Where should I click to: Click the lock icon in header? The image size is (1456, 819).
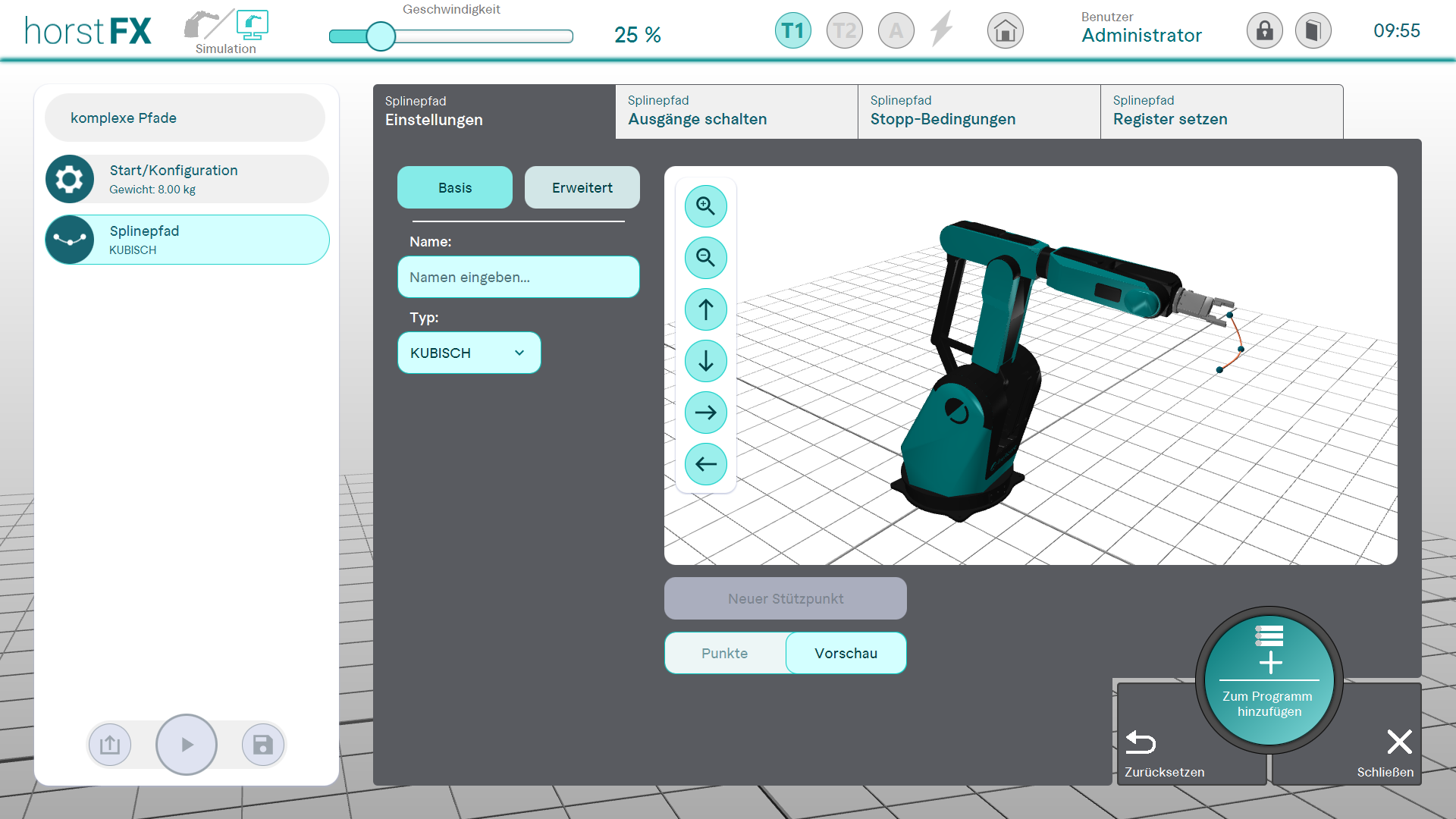click(x=1264, y=31)
